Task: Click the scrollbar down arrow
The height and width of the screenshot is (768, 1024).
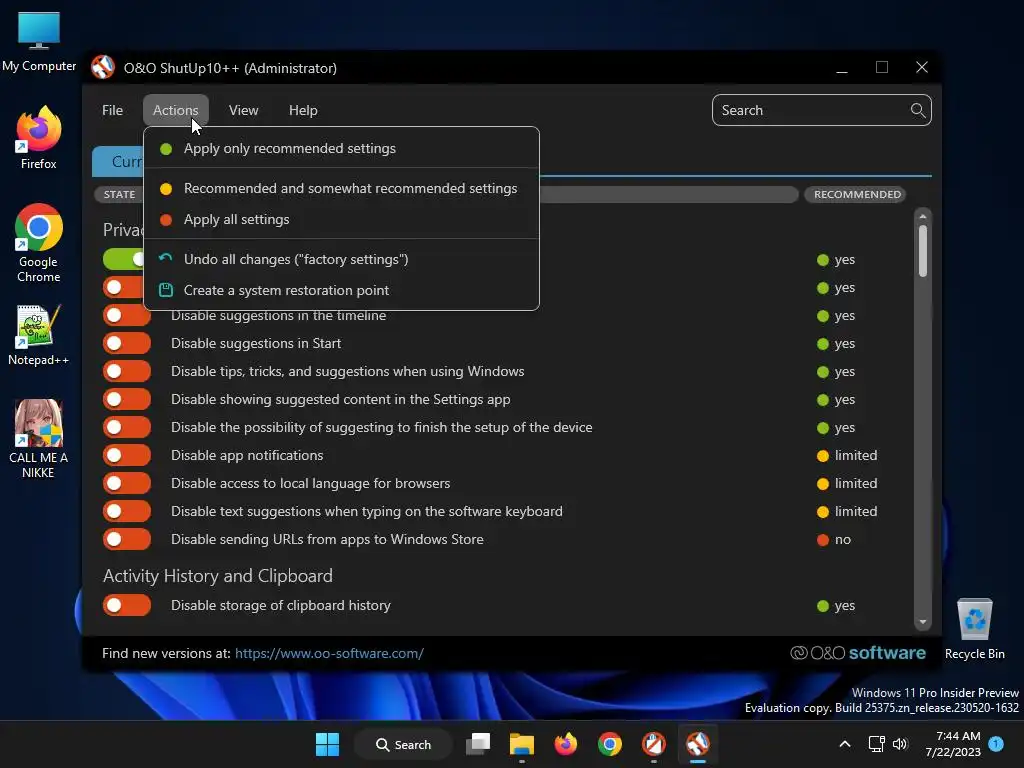Action: [923, 622]
